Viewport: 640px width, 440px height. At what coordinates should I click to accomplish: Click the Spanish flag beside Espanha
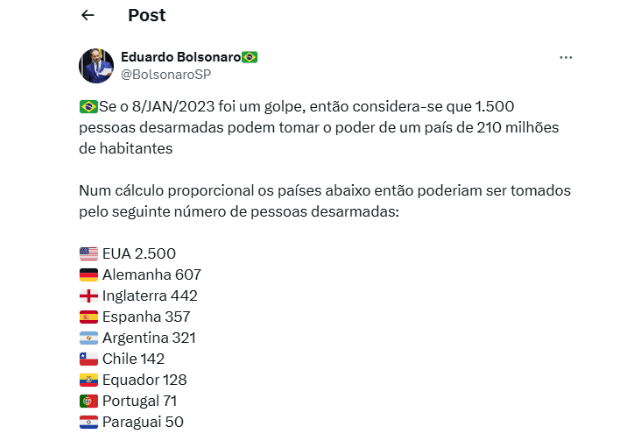coord(88,317)
